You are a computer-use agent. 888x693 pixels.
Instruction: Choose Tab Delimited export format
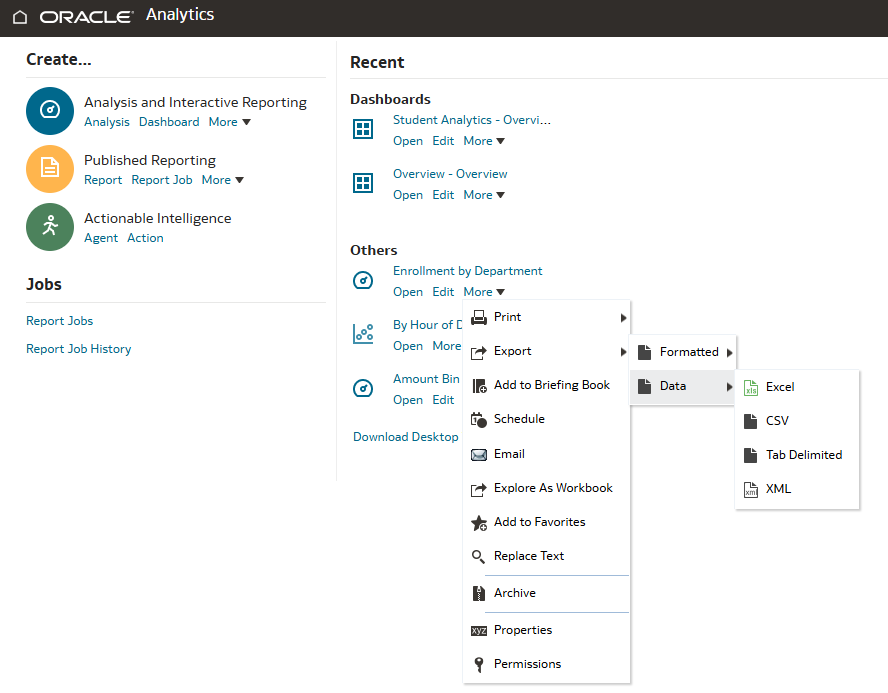pos(797,455)
